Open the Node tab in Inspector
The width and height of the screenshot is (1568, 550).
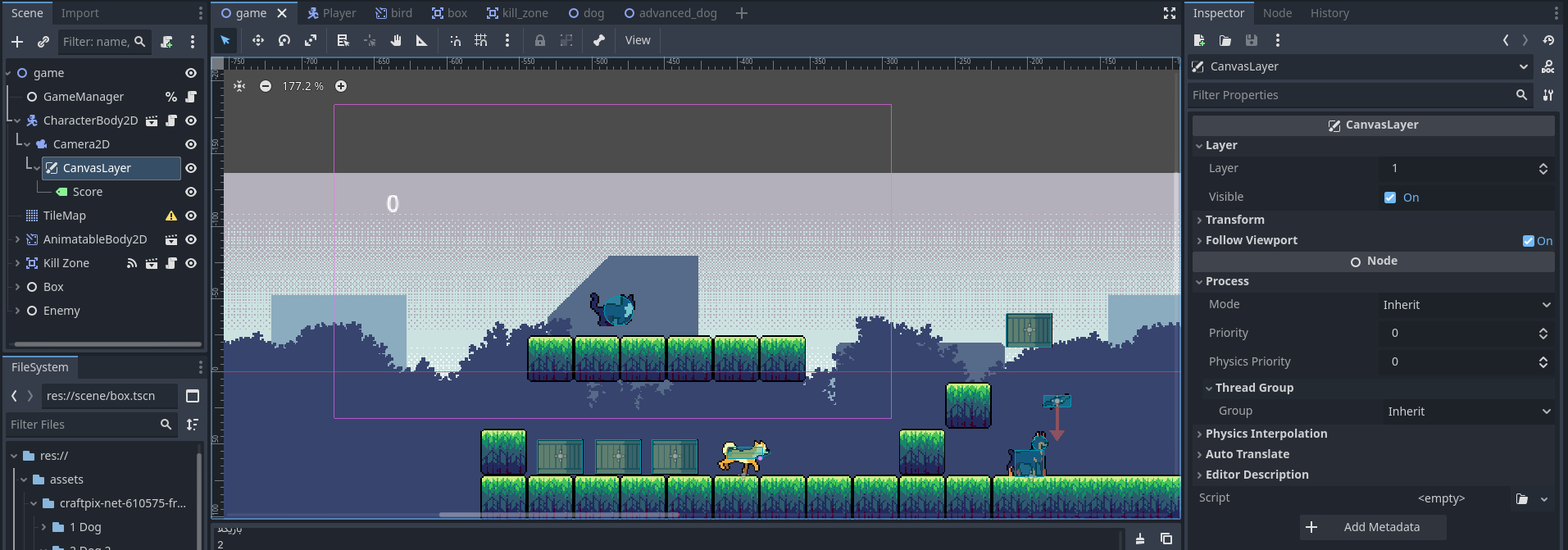1277,13
